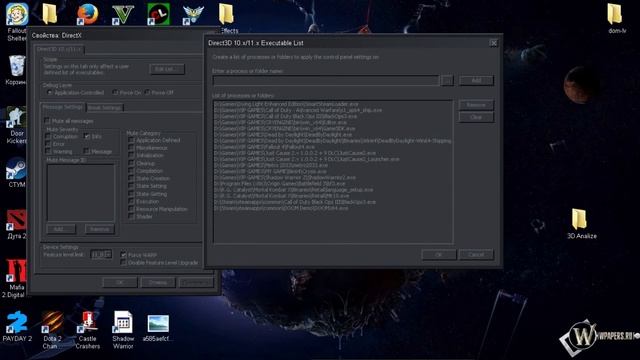Switch to the Direct3D 10.x/11.x tab

[59, 49]
